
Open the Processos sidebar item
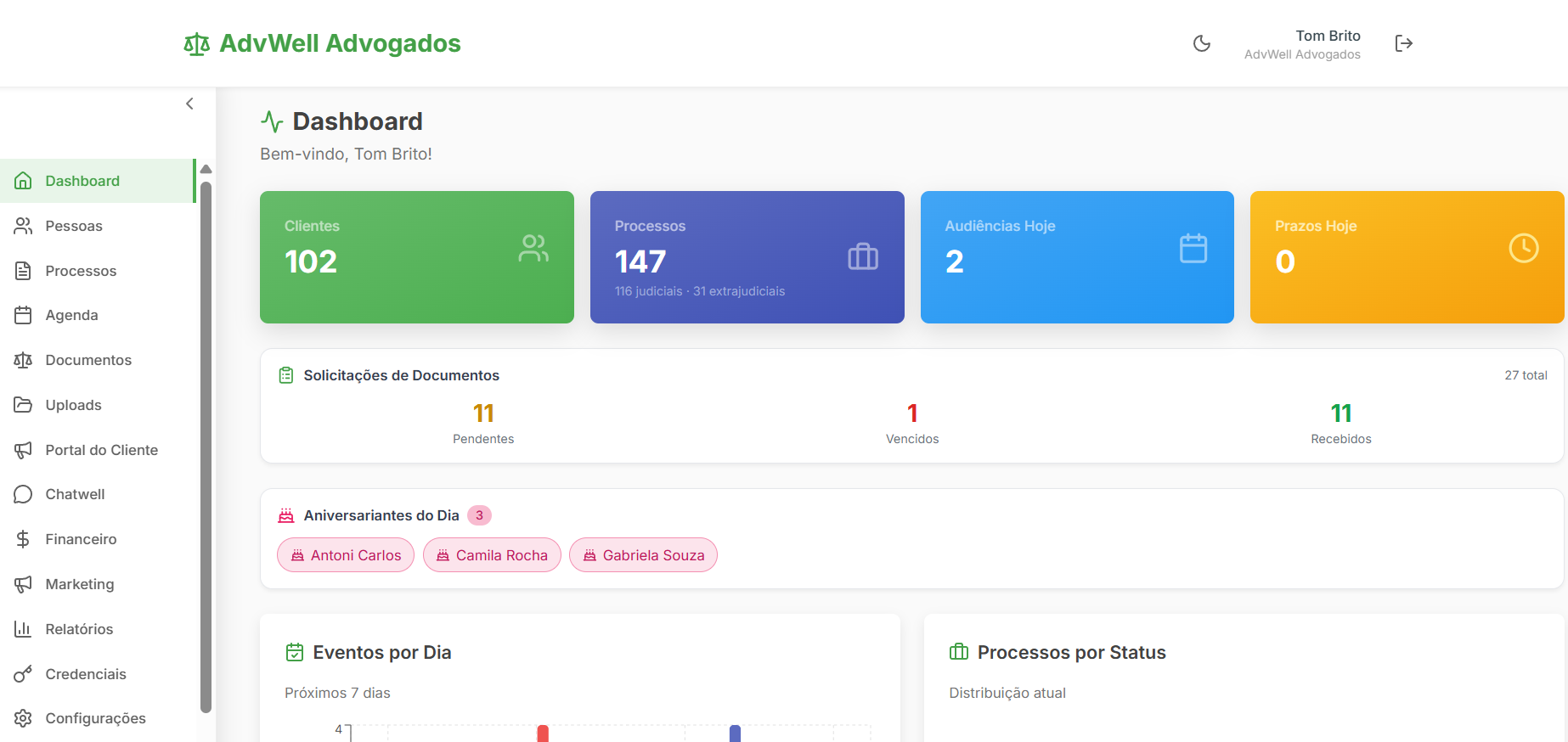[x=98, y=271]
